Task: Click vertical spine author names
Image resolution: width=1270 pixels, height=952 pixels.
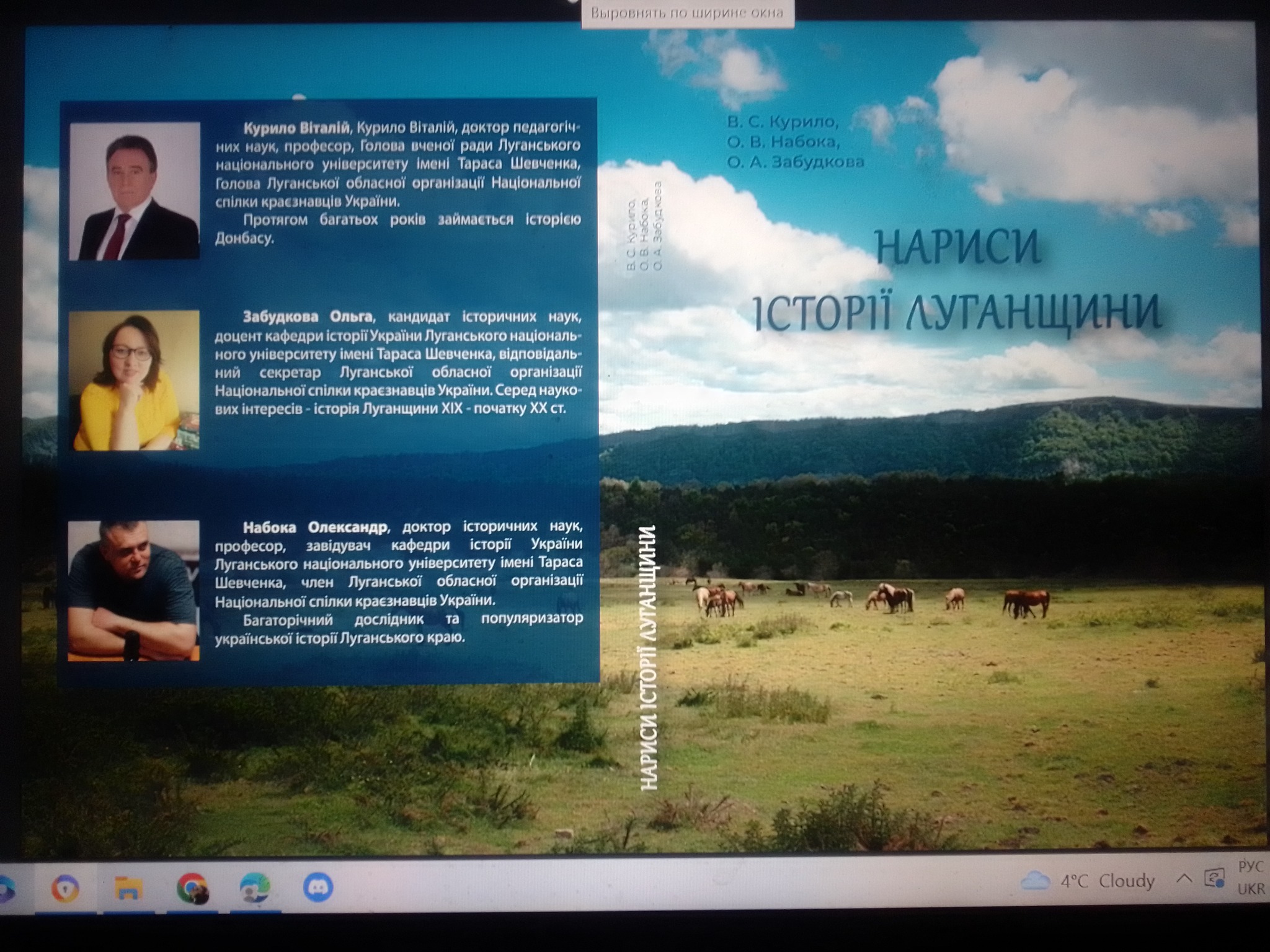Action: point(644,226)
